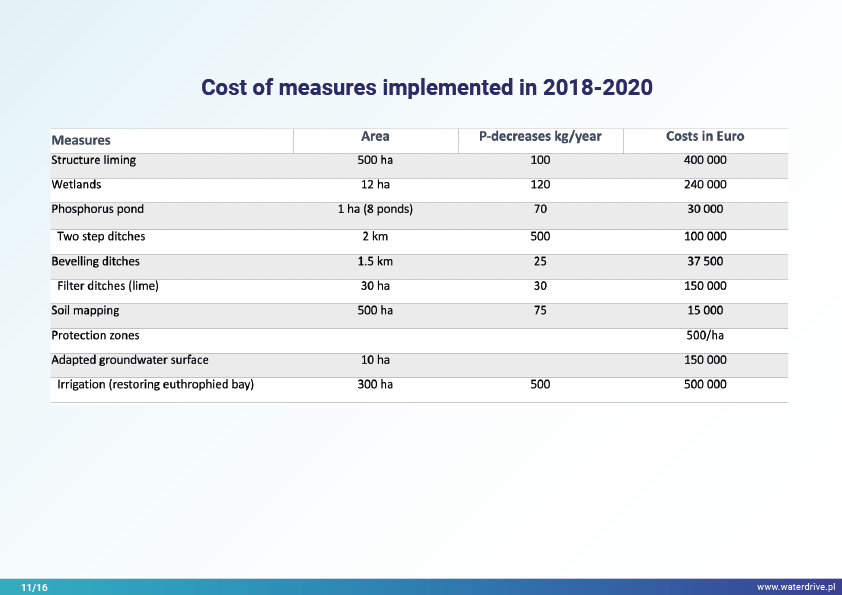Click the '500/ha' cost cell
The image size is (842, 595).
[x=705, y=335]
